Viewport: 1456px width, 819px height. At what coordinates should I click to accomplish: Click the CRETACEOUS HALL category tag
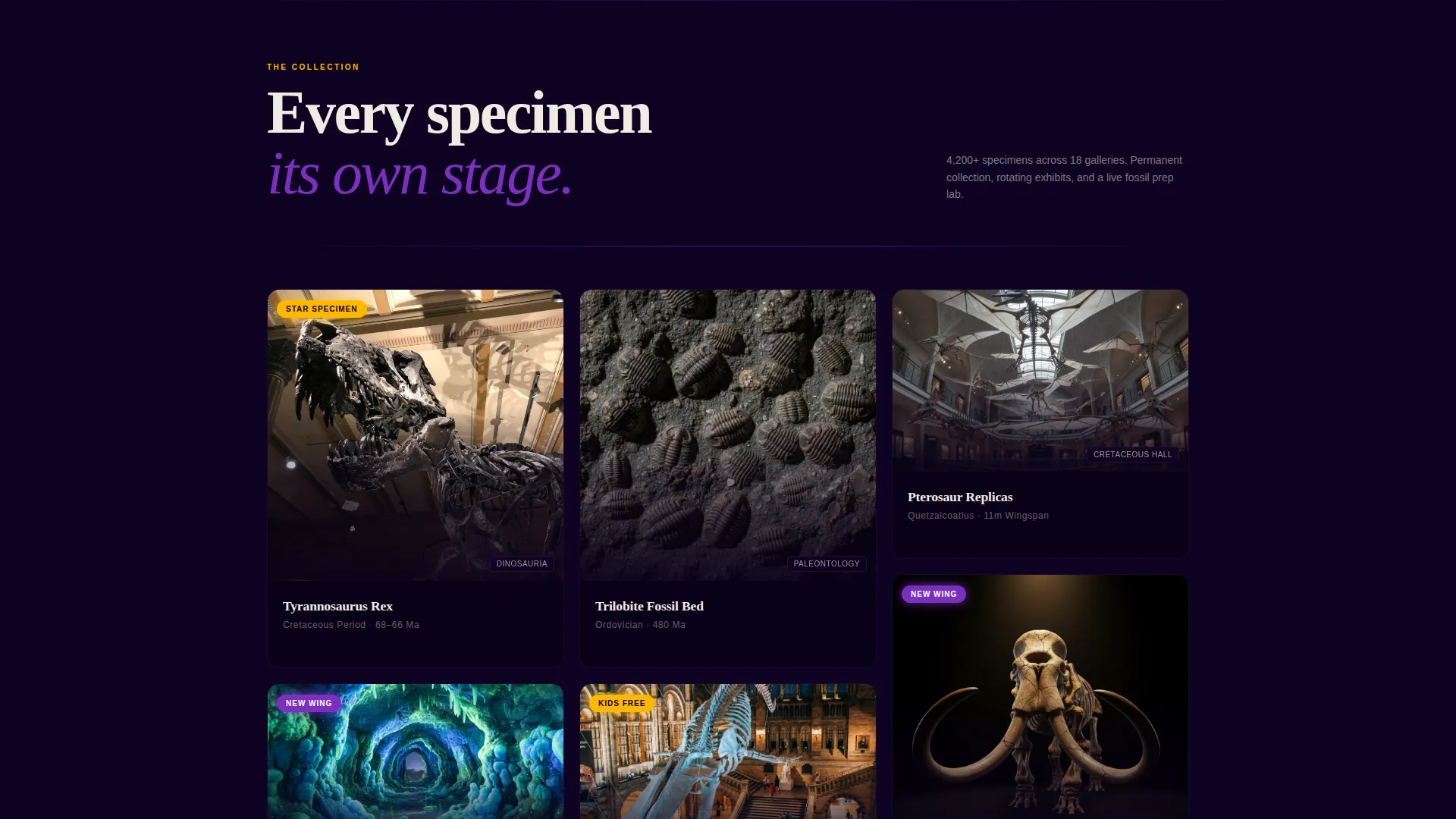1132,454
